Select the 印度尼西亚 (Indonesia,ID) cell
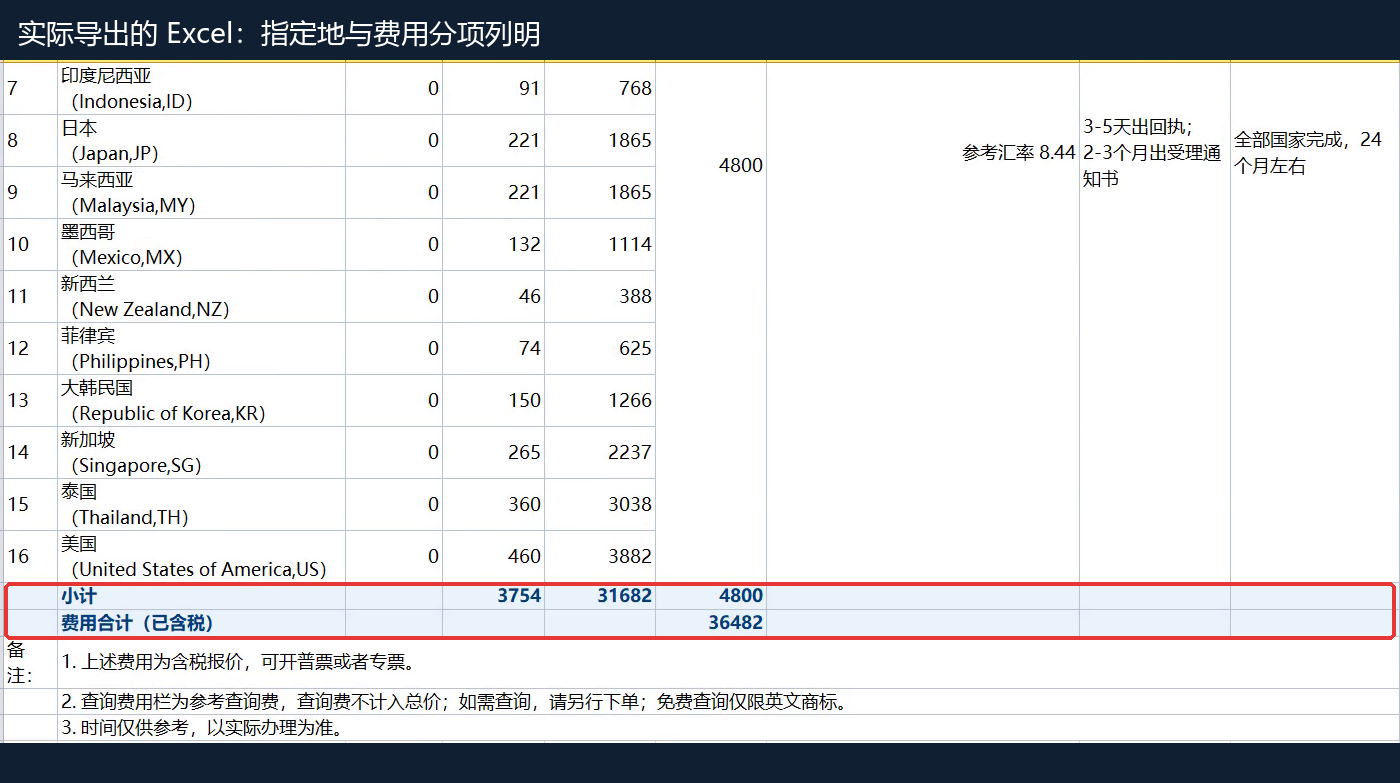The image size is (1400, 783). coord(201,88)
